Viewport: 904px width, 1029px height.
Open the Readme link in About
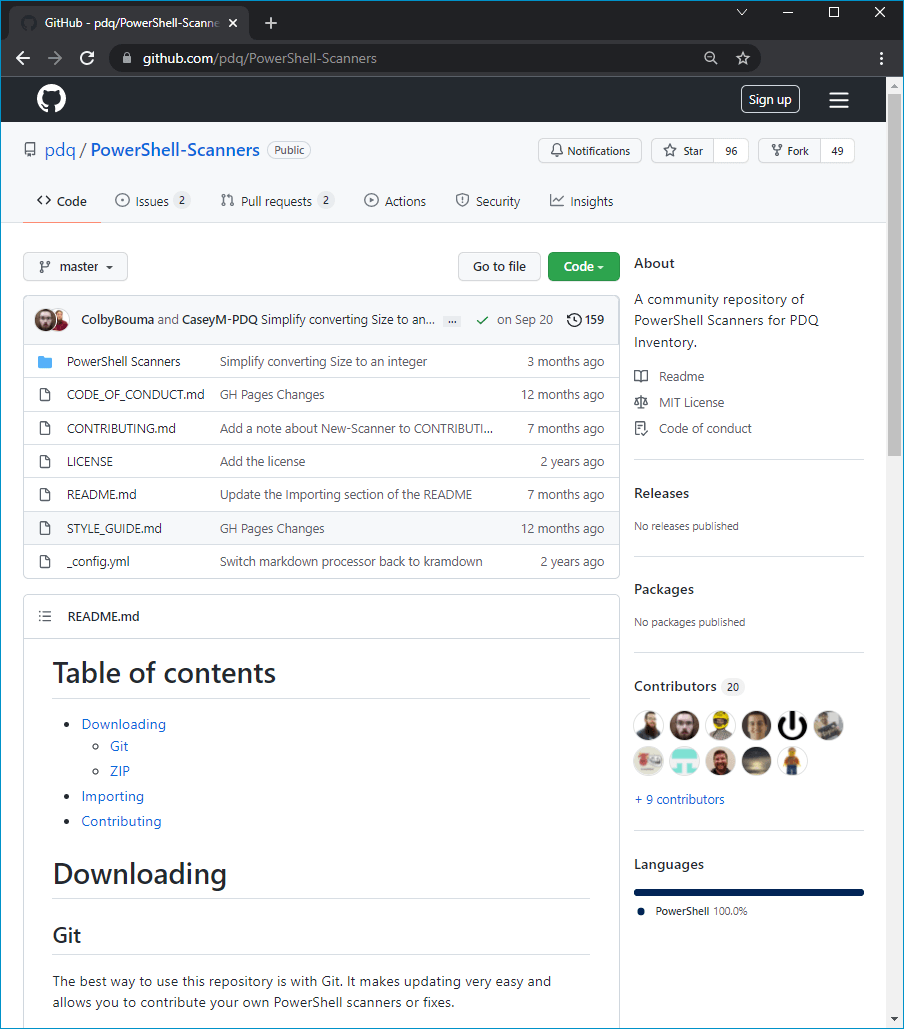click(682, 377)
